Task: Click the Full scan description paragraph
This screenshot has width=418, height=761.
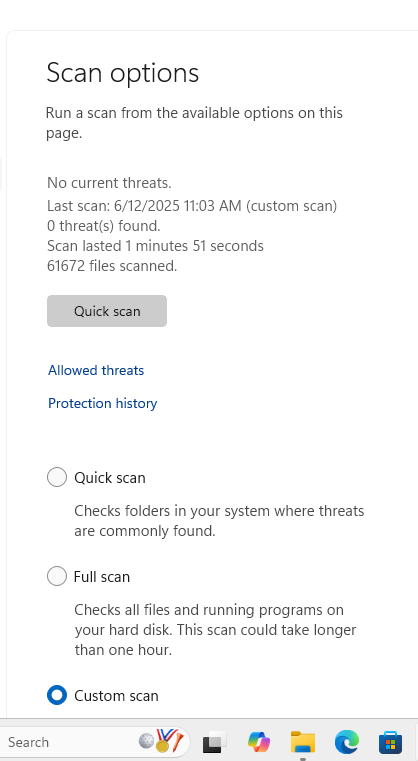Action: (x=216, y=629)
